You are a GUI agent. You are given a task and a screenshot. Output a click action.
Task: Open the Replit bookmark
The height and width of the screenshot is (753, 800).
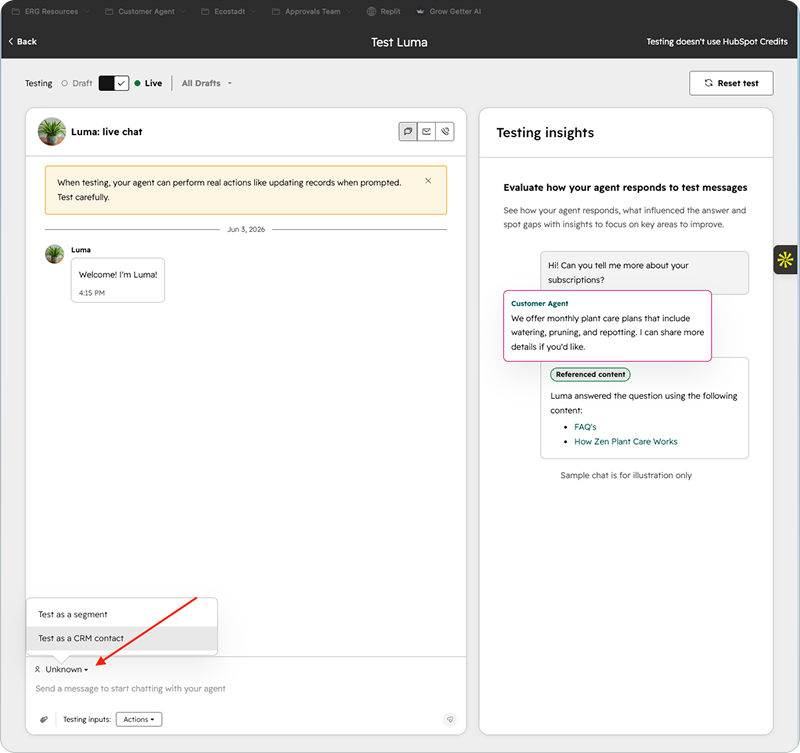point(384,11)
